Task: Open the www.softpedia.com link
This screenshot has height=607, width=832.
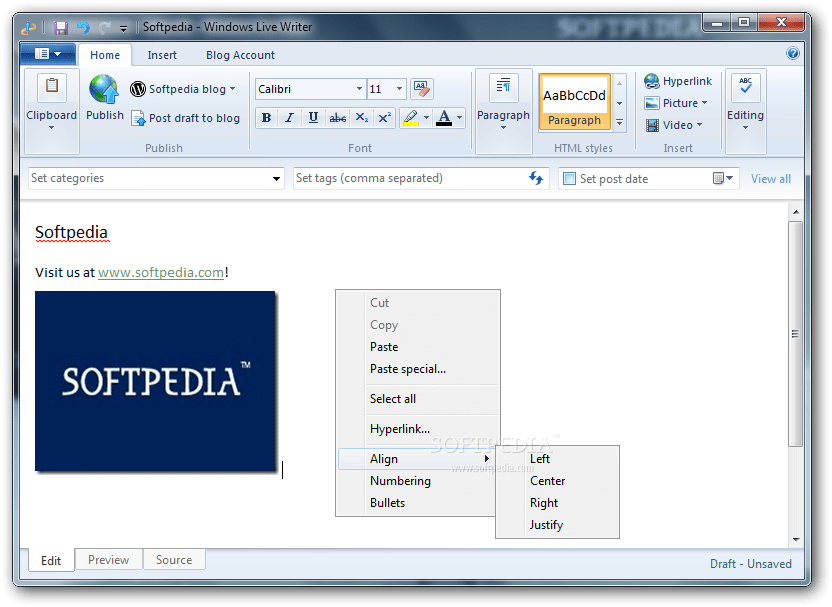Action: pyautogui.click(x=161, y=272)
